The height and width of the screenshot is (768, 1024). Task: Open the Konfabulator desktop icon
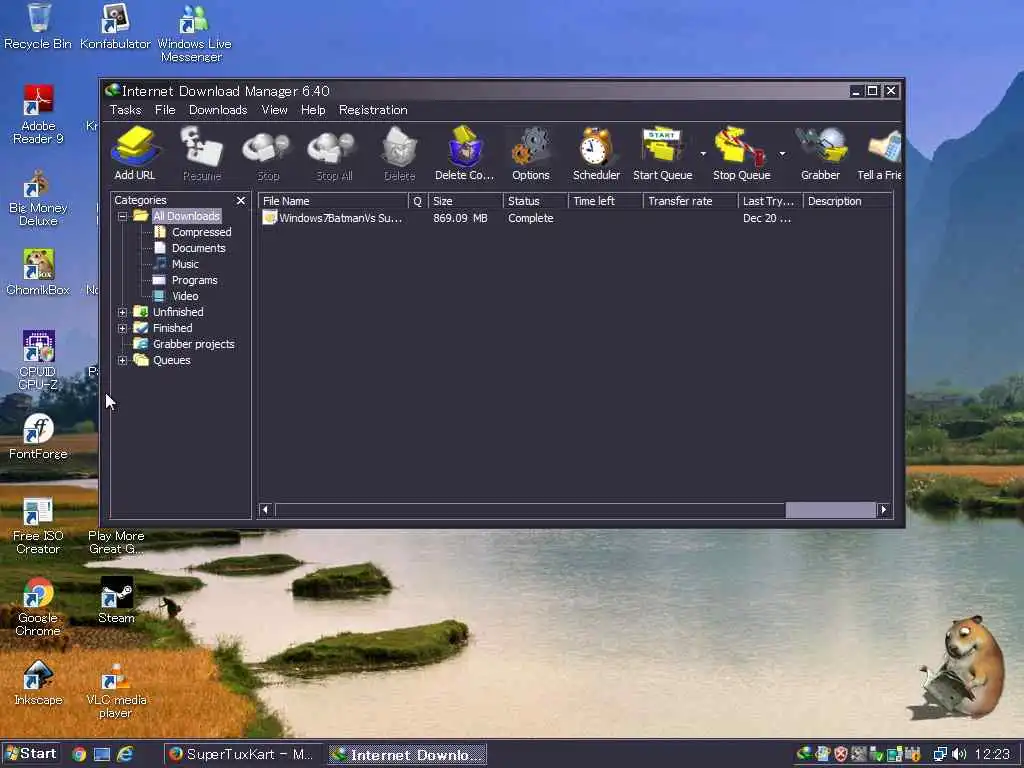[x=116, y=26]
